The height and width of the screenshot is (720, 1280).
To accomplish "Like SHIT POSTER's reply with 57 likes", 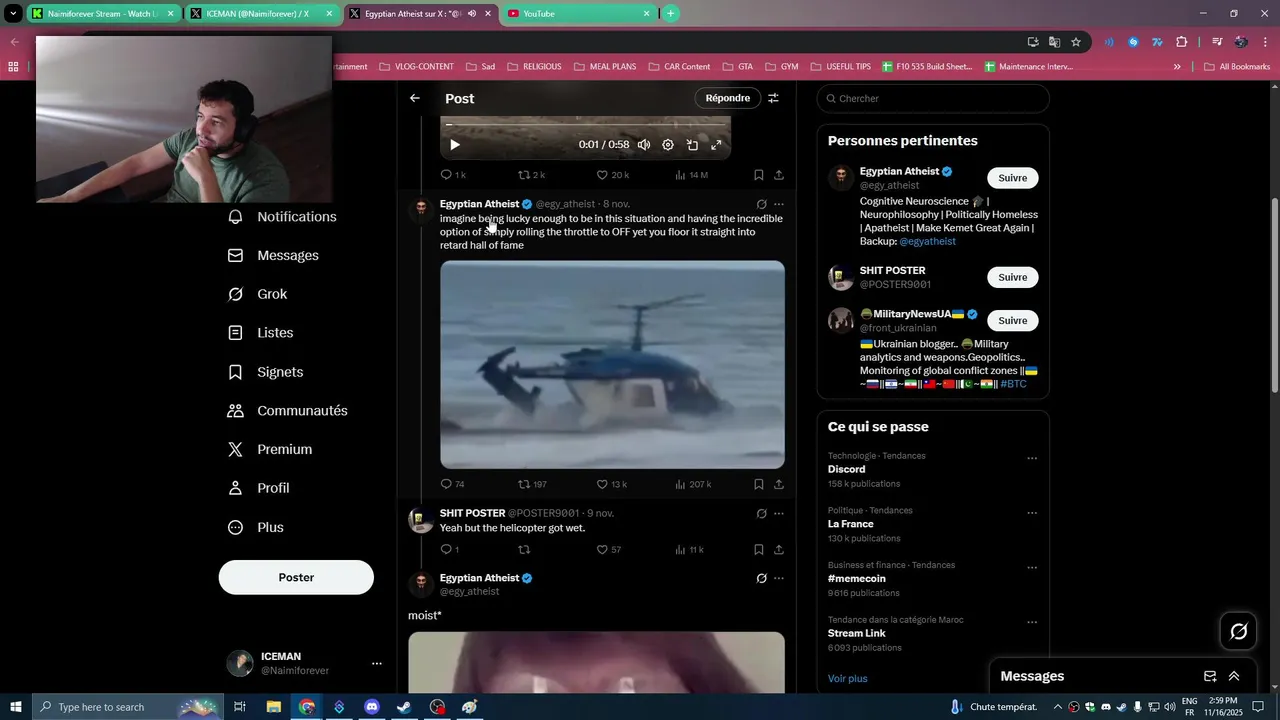I will pyautogui.click(x=609, y=550).
